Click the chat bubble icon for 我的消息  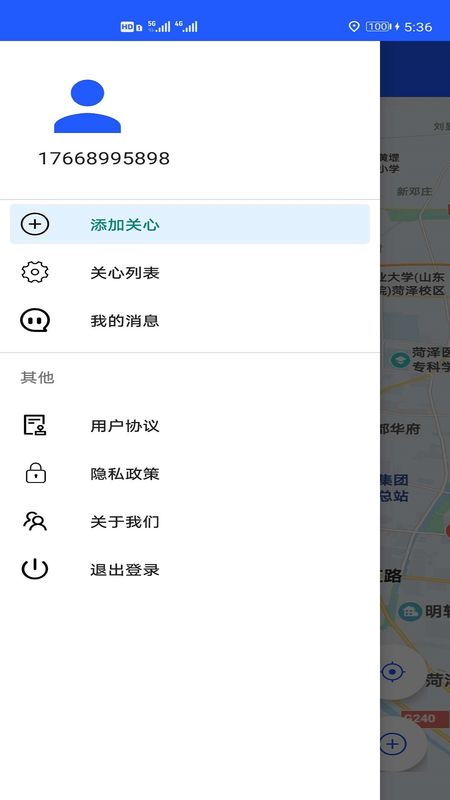click(35, 320)
